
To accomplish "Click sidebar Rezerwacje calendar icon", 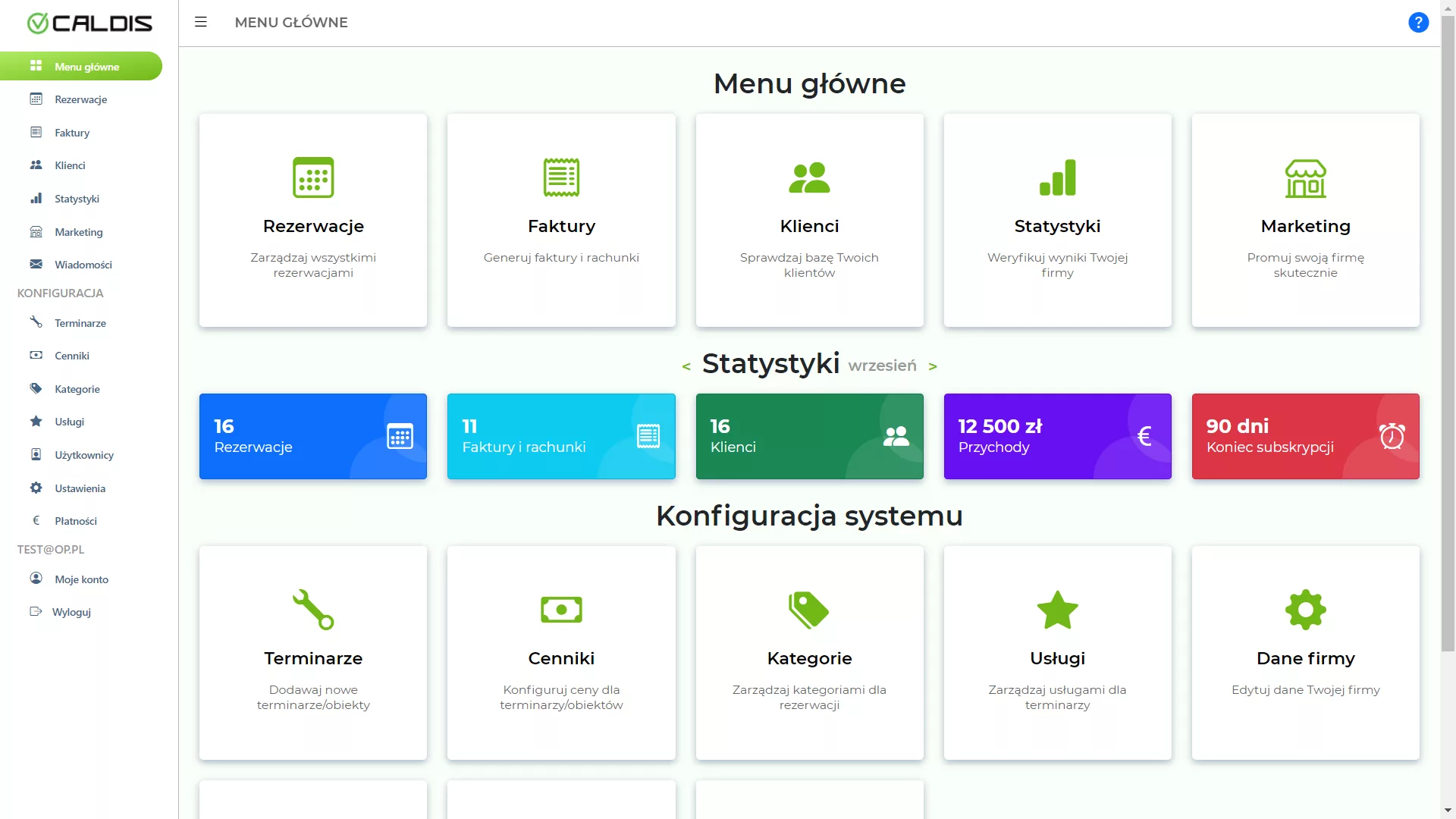I will 36,99.
